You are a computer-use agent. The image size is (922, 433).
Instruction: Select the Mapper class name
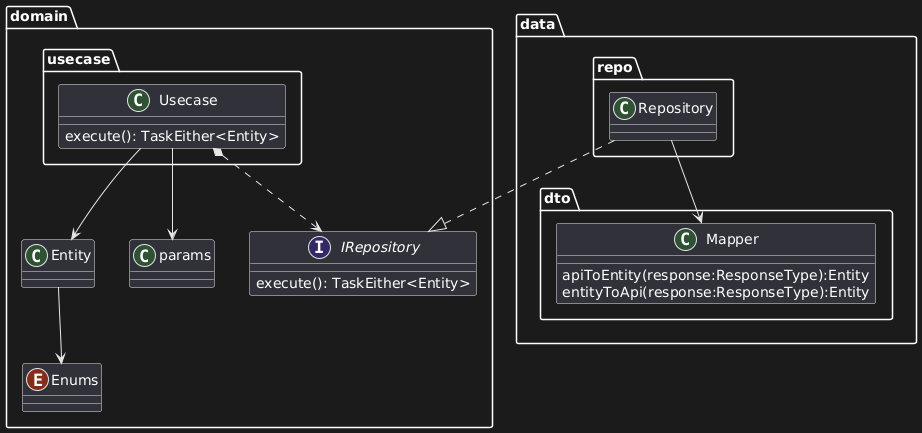(732, 239)
